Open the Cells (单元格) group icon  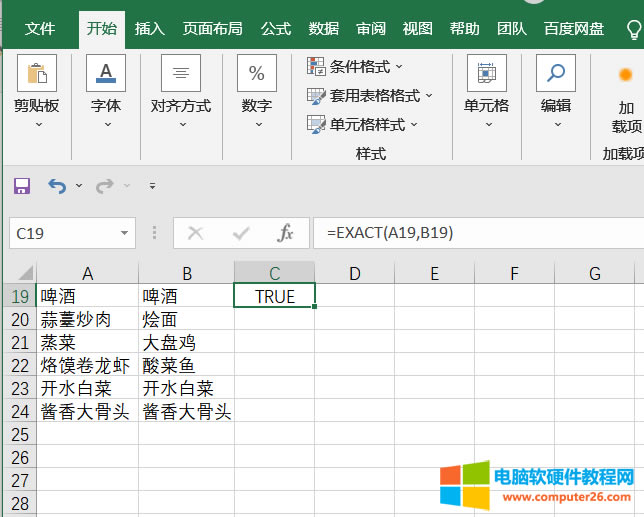click(486, 74)
